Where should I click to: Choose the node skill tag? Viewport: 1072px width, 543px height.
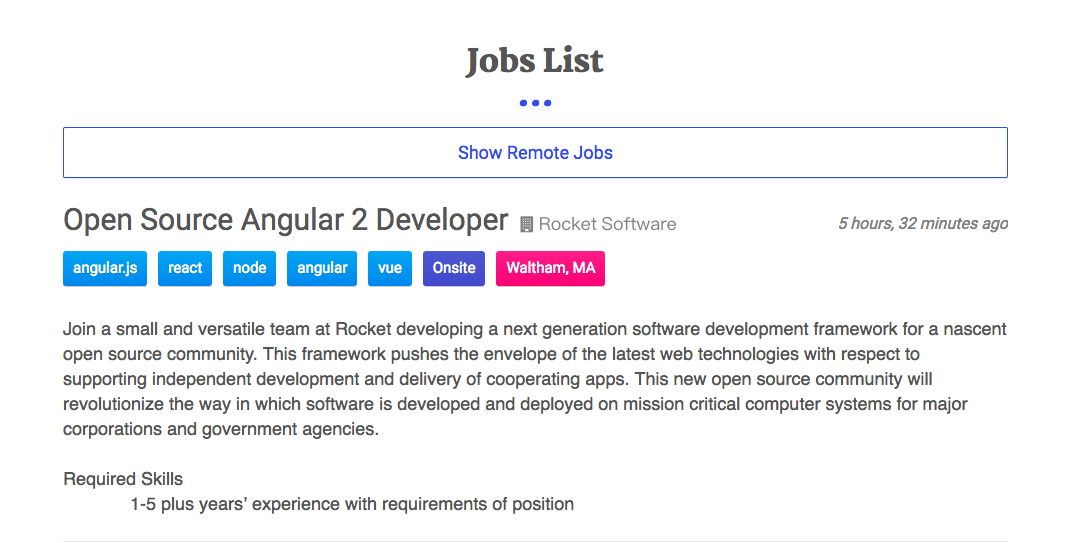pos(250,268)
